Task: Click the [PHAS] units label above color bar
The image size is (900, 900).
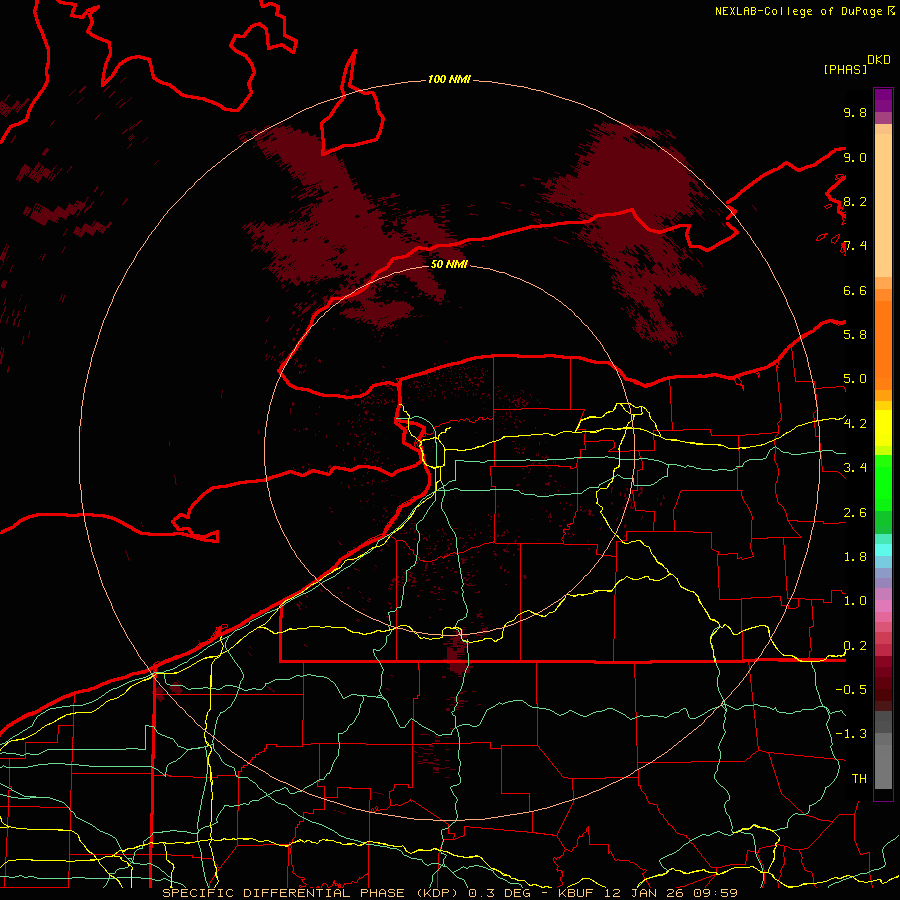Action: coord(845,69)
